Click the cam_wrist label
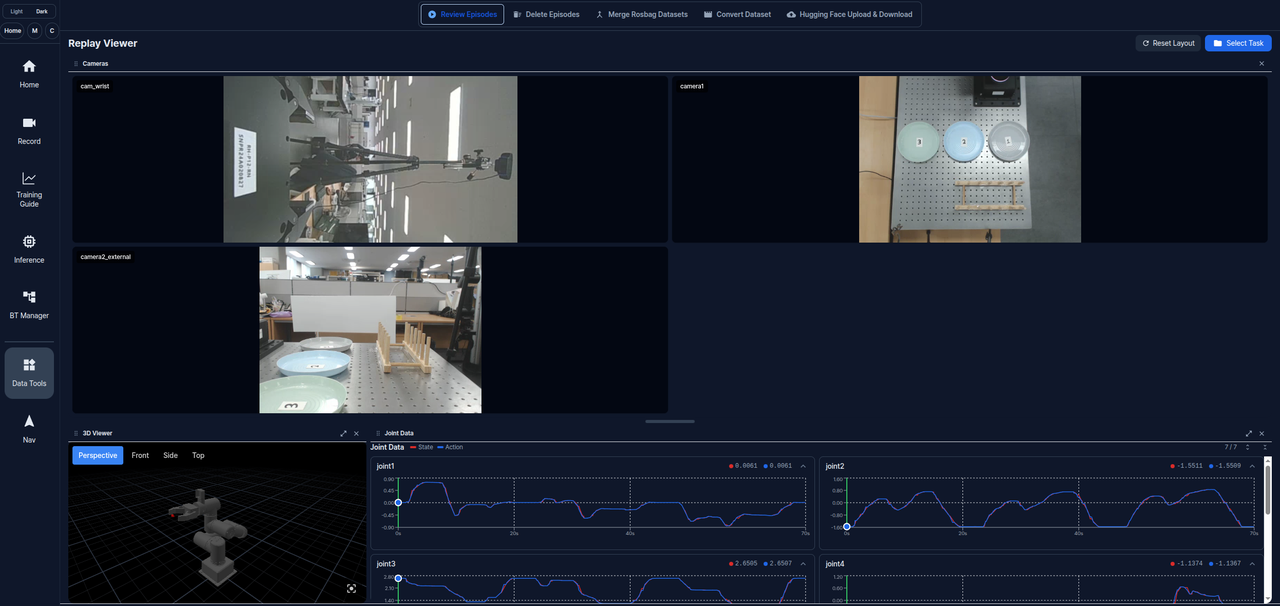1280x606 pixels. (95, 86)
